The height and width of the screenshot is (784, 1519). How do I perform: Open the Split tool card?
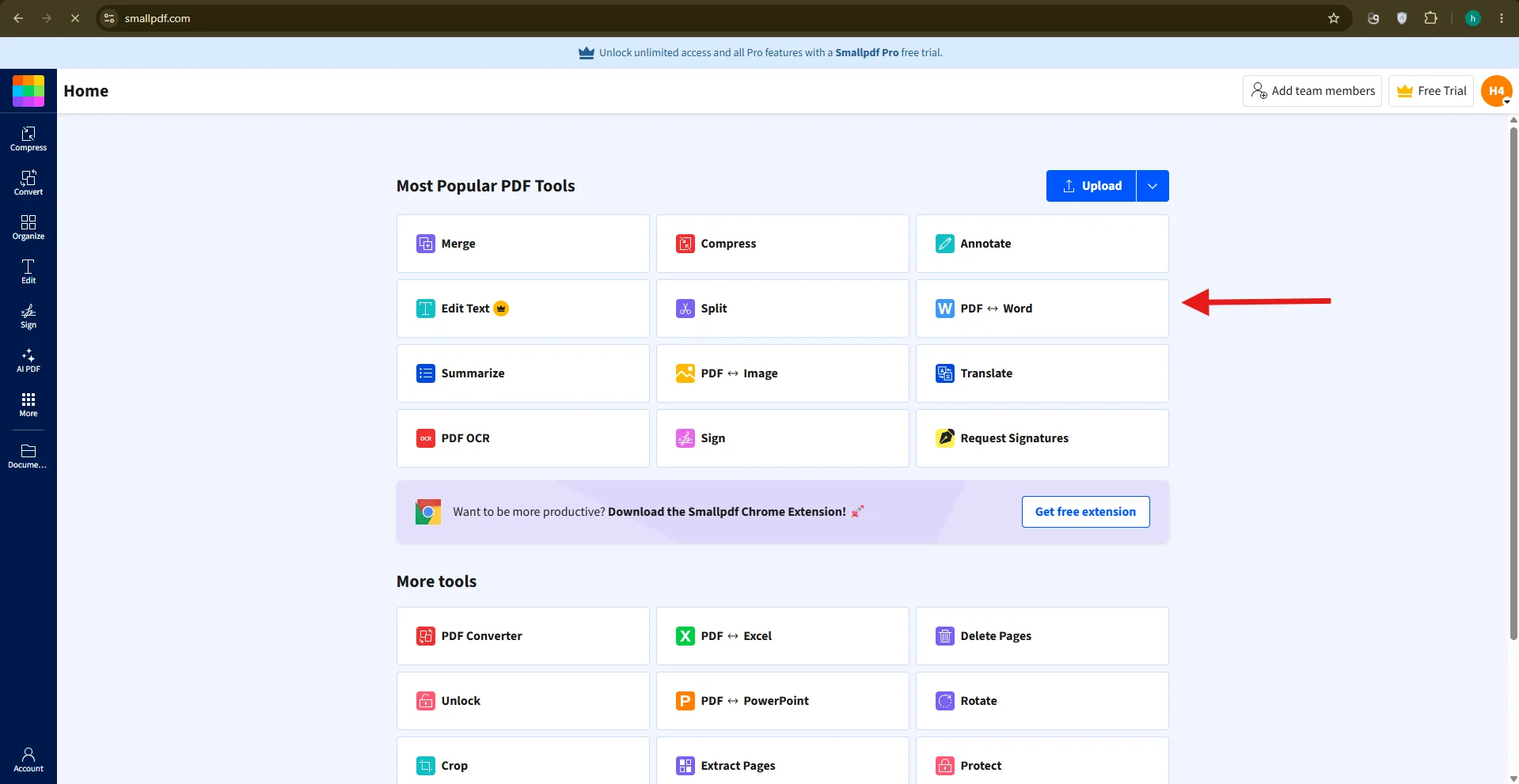coord(783,309)
